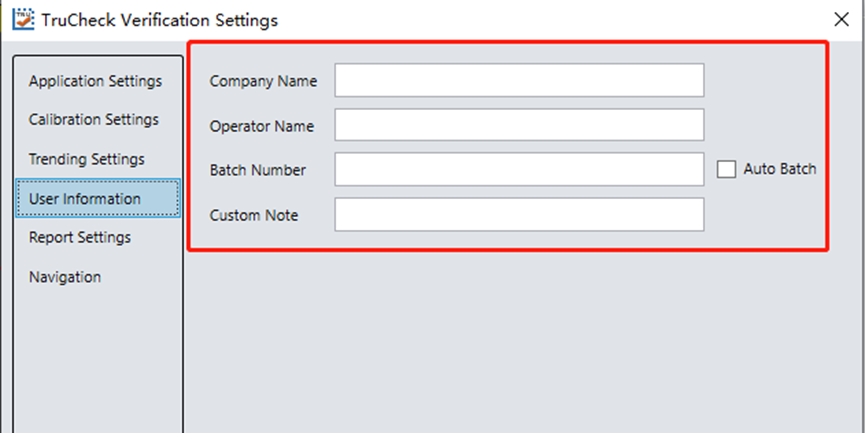Enable the Auto Batch checkbox

click(727, 170)
